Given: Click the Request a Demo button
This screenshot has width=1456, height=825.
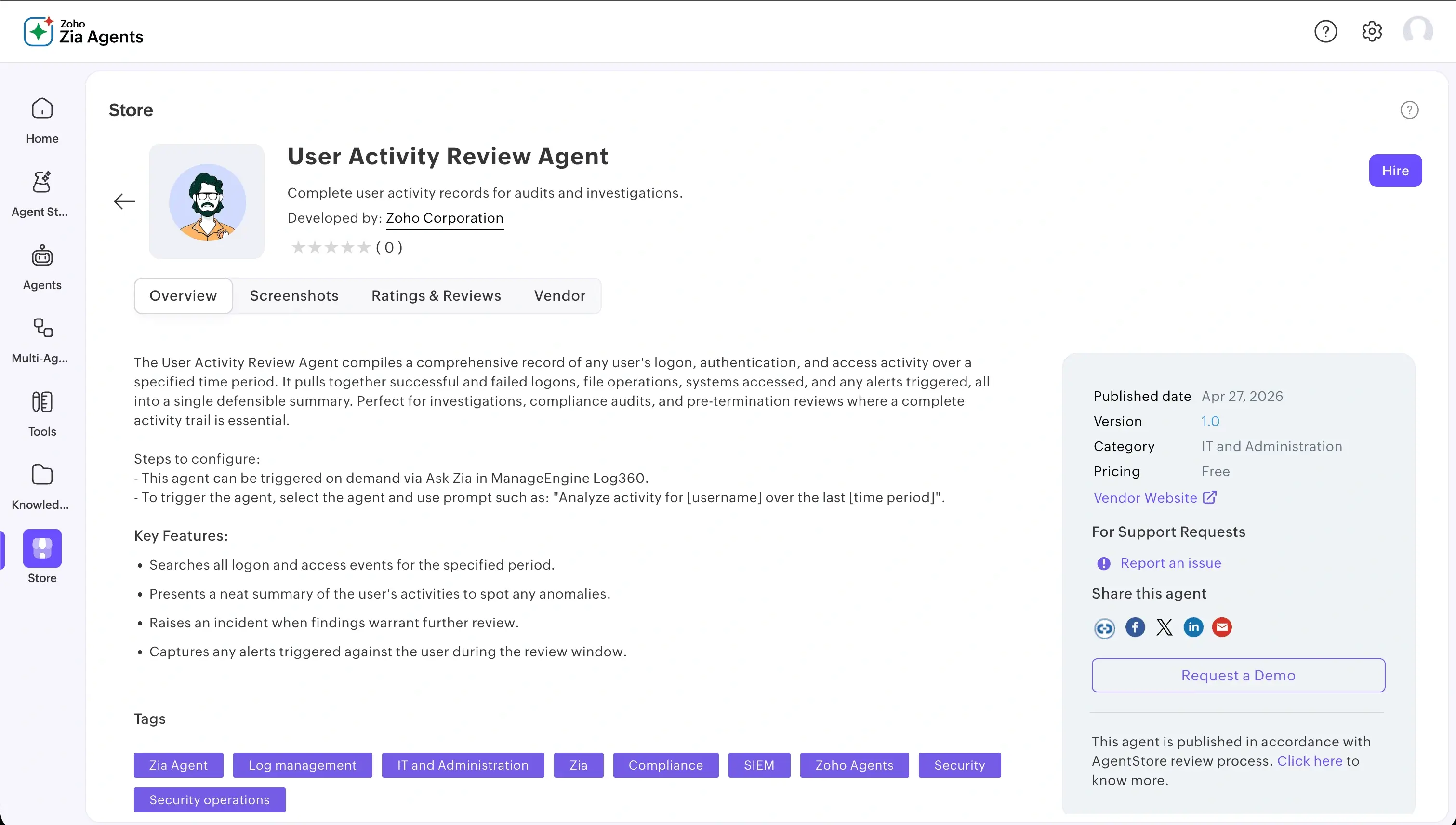Looking at the screenshot, I should coord(1238,676).
